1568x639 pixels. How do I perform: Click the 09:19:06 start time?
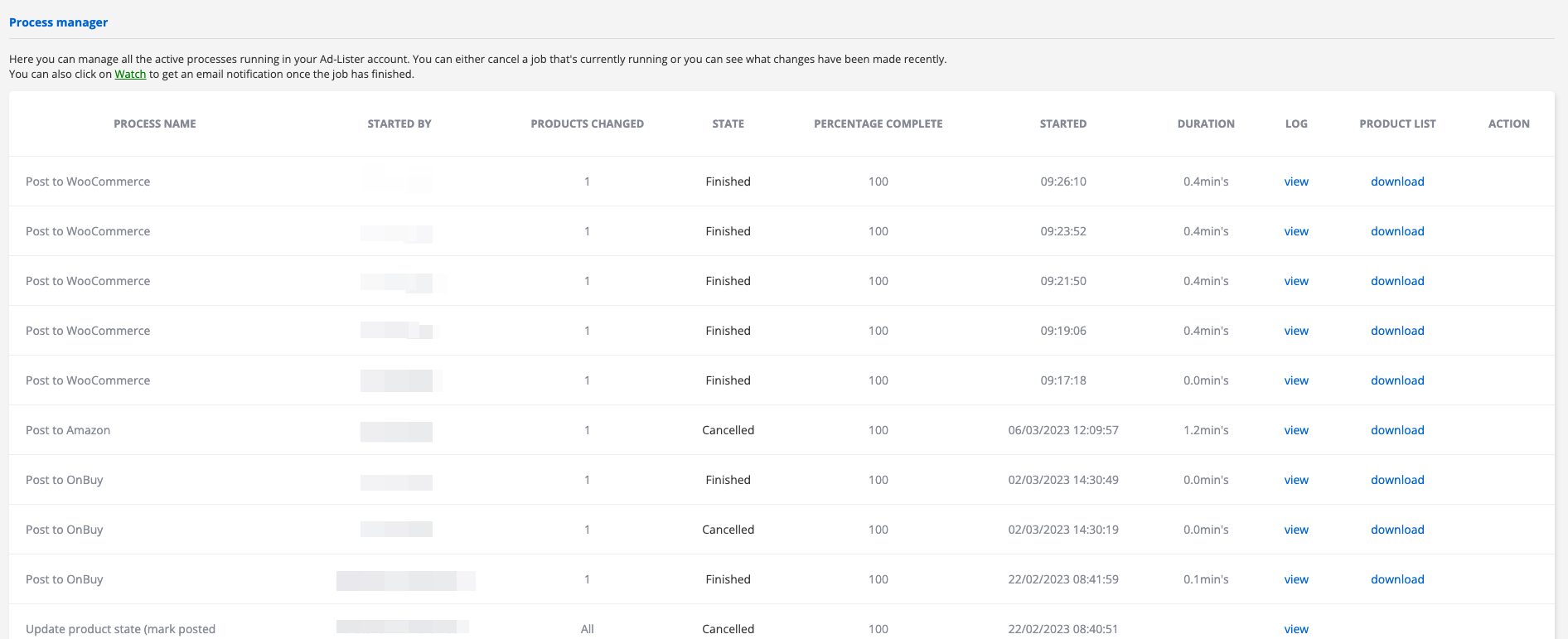click(1063, 331)
